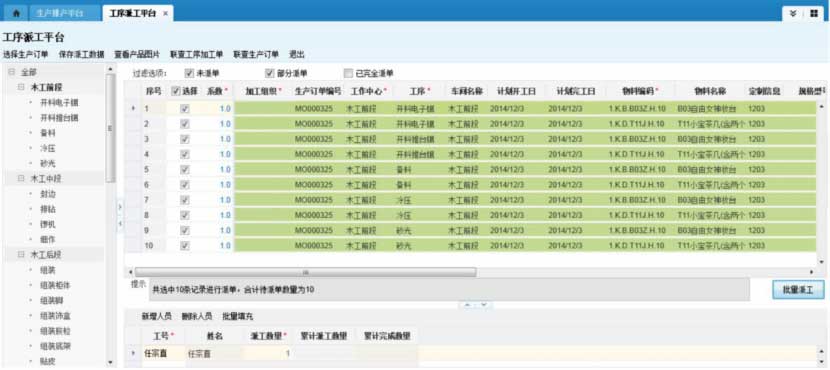Screen dimensions: 830x370
Task: Click 1.K.D.T11J.H.10 in row 10
Action: (637, 246)
